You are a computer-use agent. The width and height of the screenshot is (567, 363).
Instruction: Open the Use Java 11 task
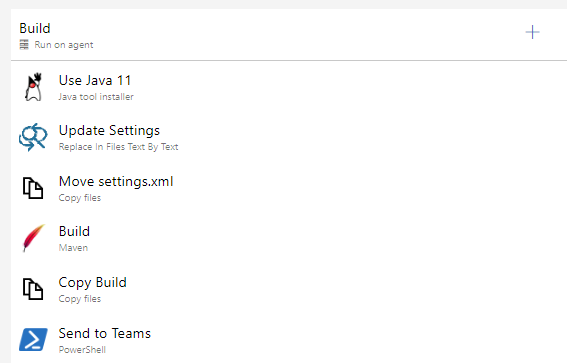(289, 87)
